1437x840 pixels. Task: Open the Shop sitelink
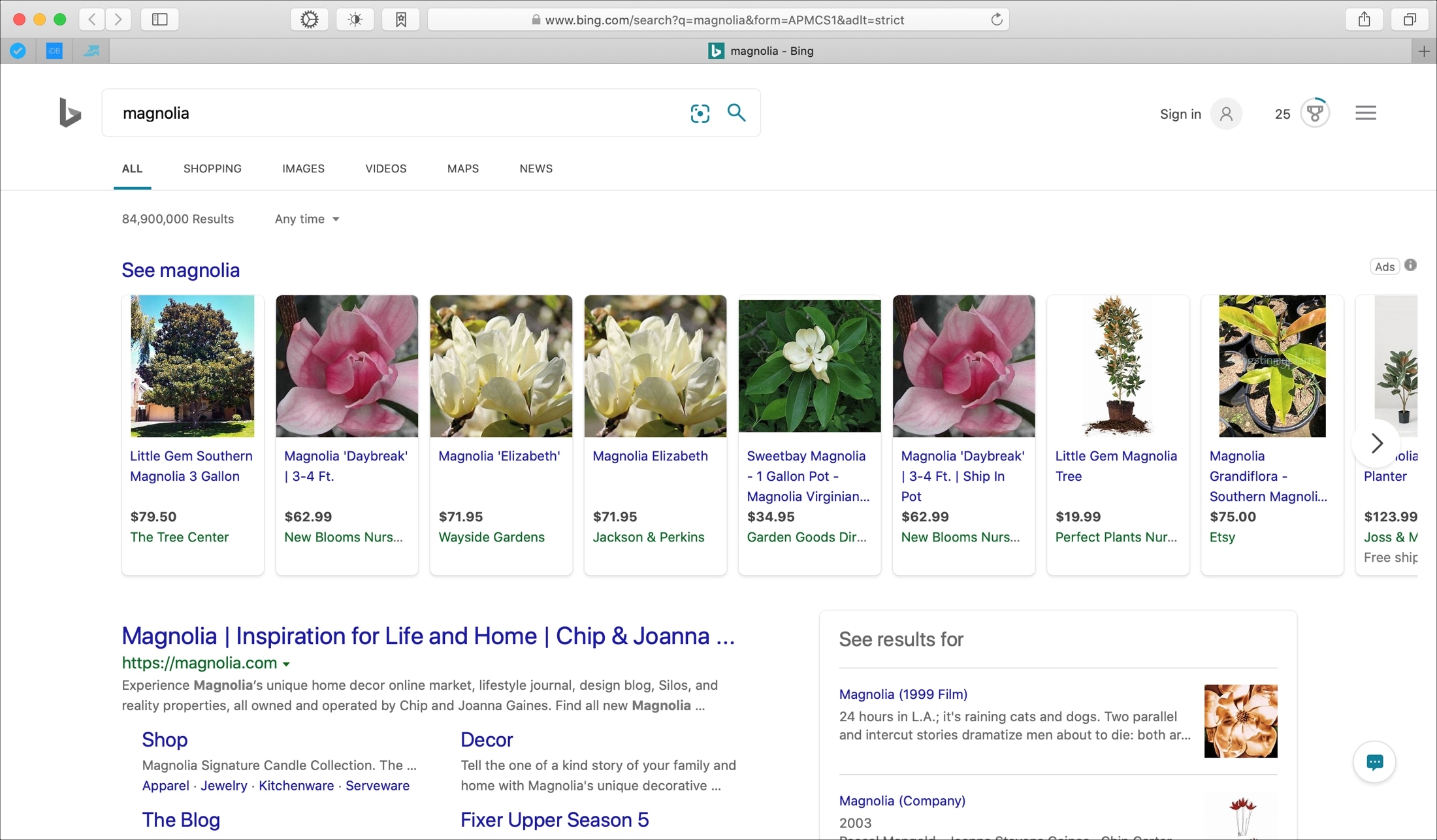coord(165,739)
